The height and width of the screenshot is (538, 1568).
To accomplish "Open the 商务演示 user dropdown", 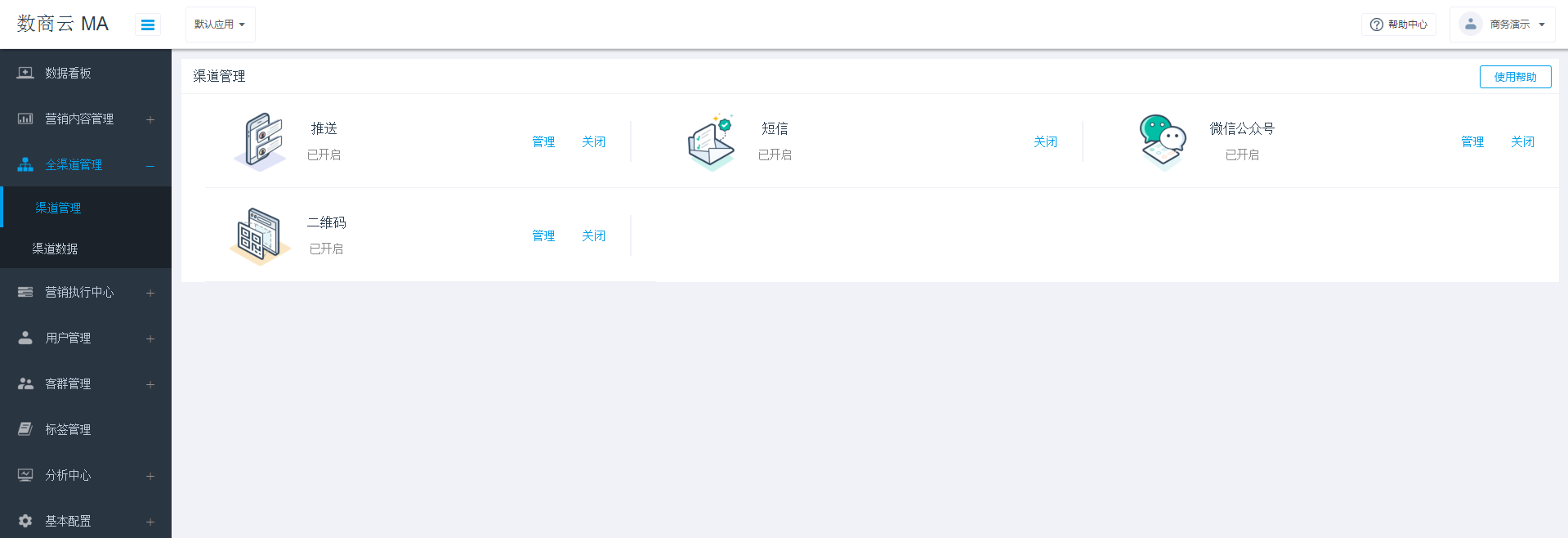I will click(1502, 25).
